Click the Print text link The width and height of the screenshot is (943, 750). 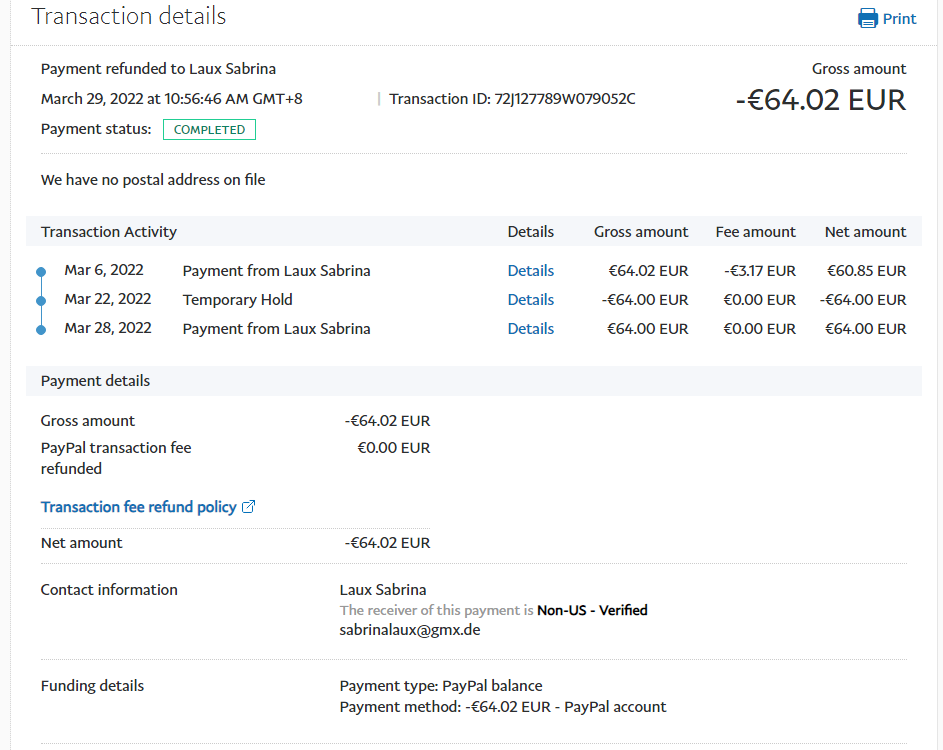tap(899, 19)
